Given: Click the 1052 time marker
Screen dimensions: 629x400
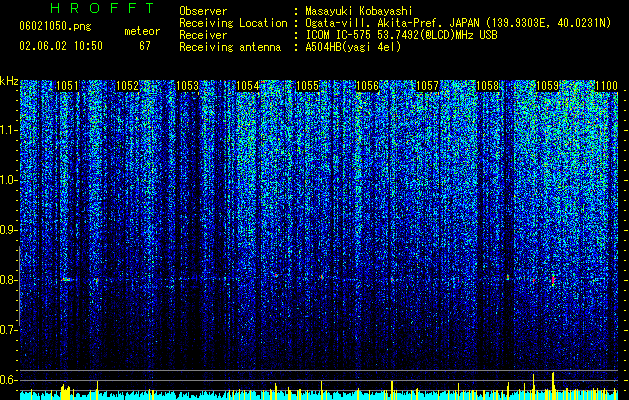Looking at the screenshot, I should [x=127, y=86].
